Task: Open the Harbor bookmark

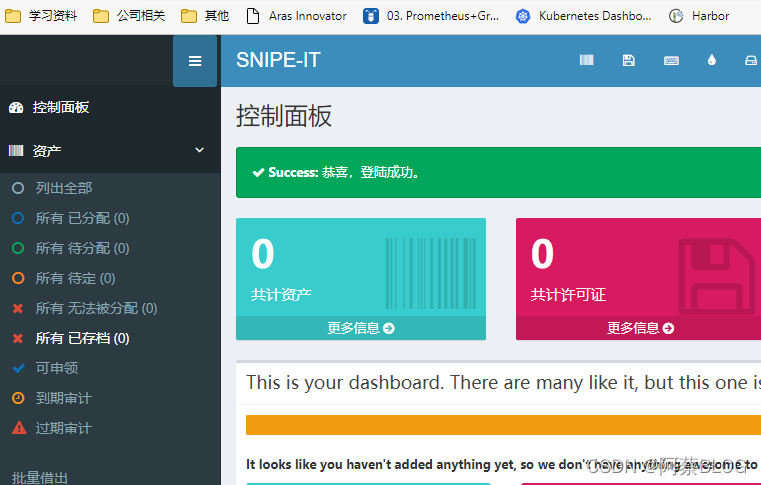Action: pos(699,16)
